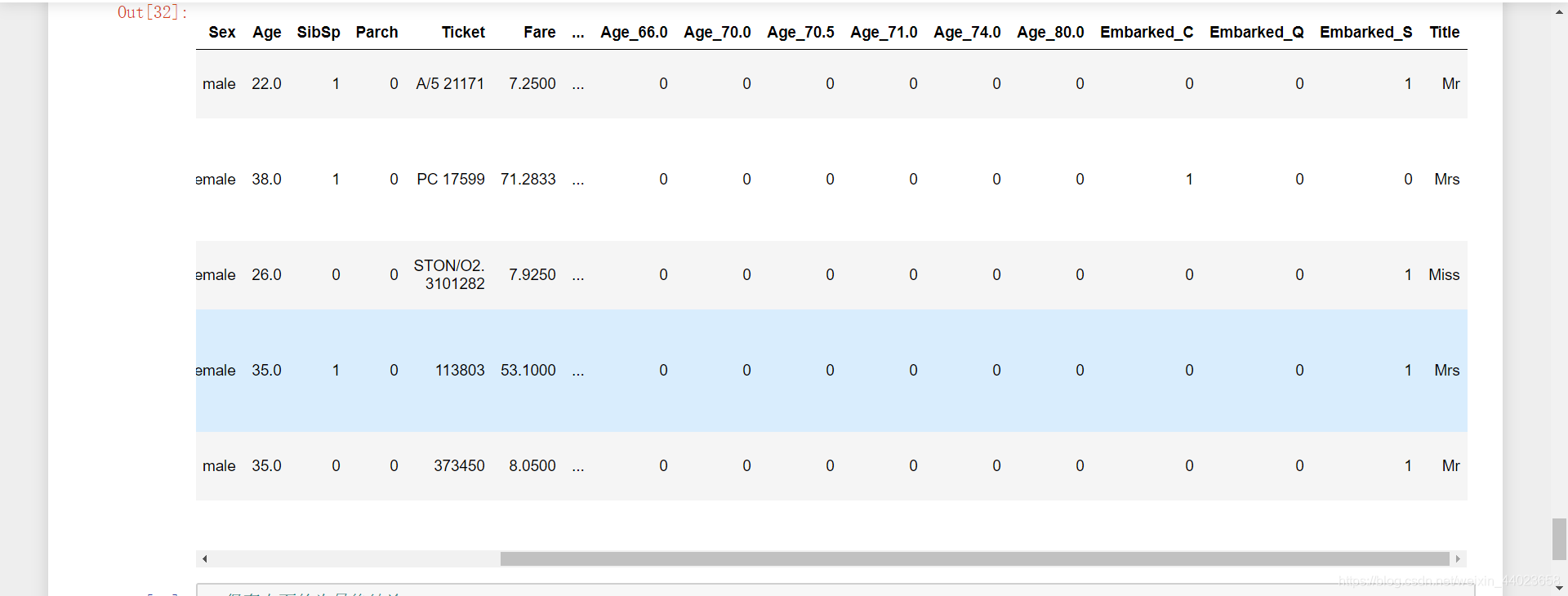1568x596 pixels.
Task: Click the Title column header
Action: pyautogui.click(x=1445, y=33)
